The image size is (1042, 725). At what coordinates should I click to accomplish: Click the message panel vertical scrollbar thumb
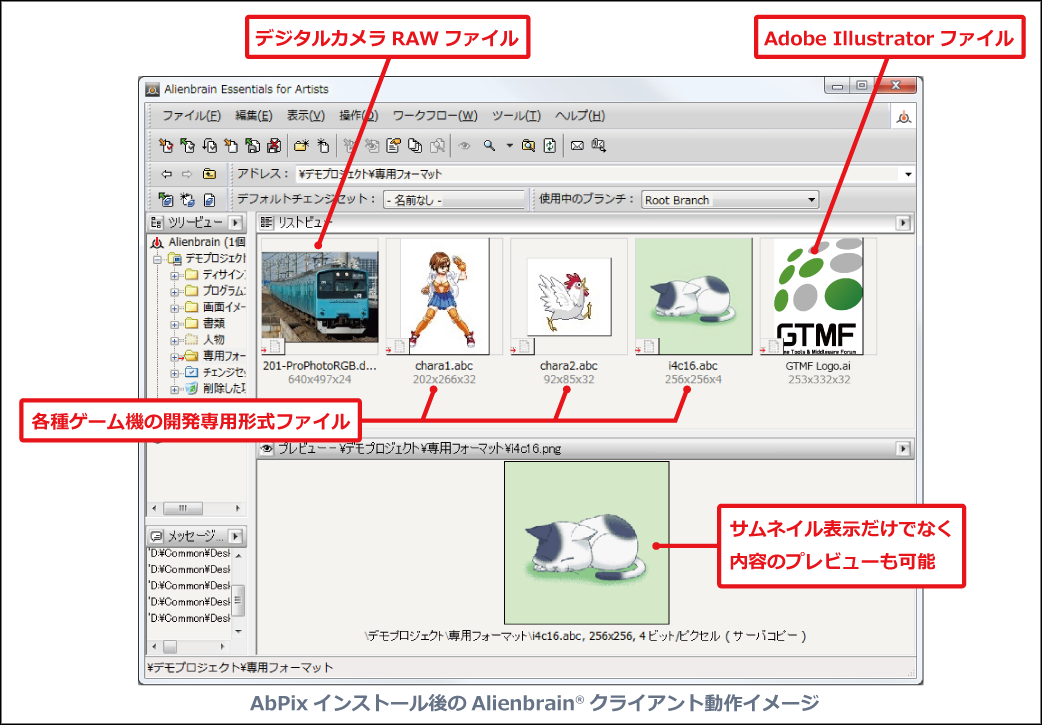coord(238,601)
